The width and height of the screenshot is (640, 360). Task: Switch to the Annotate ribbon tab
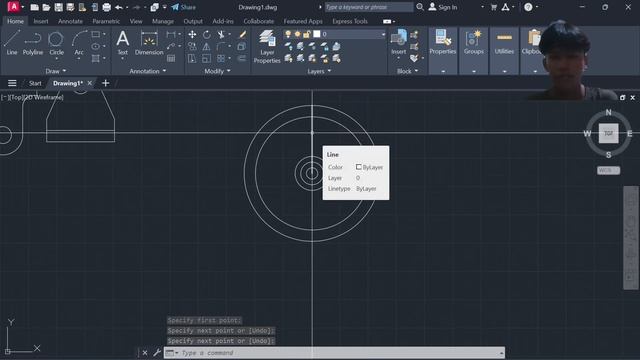point(70,21)
